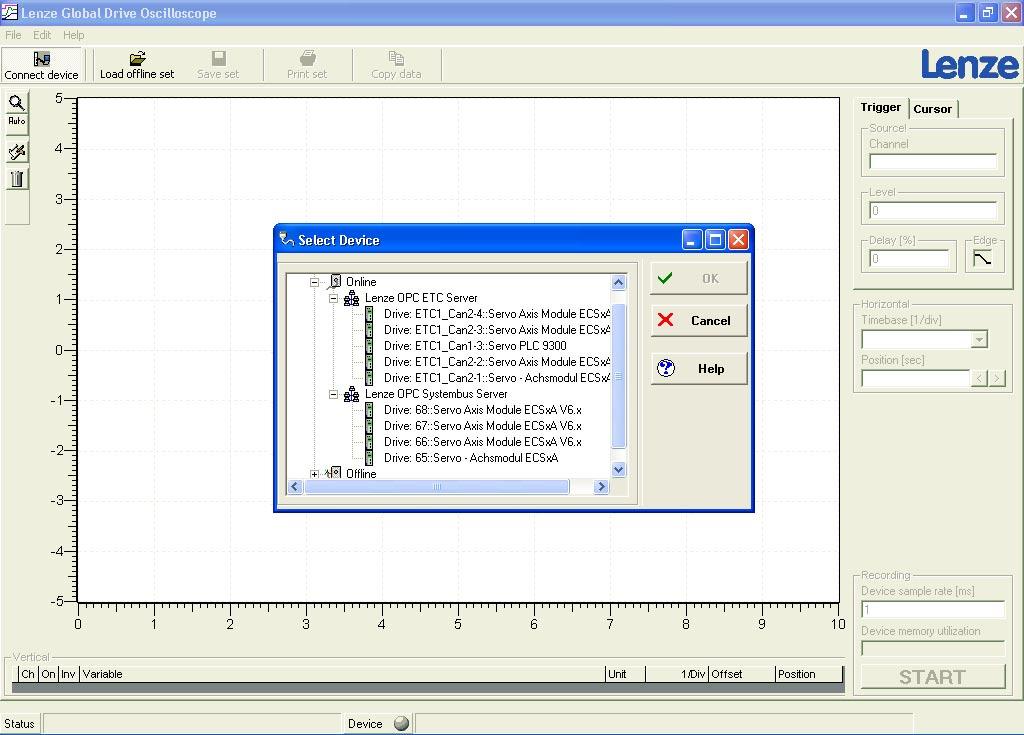The image size is (1024, 735).
Task: Click drive icon beside Drive 68 entry
Action: [x=369, y=410]
